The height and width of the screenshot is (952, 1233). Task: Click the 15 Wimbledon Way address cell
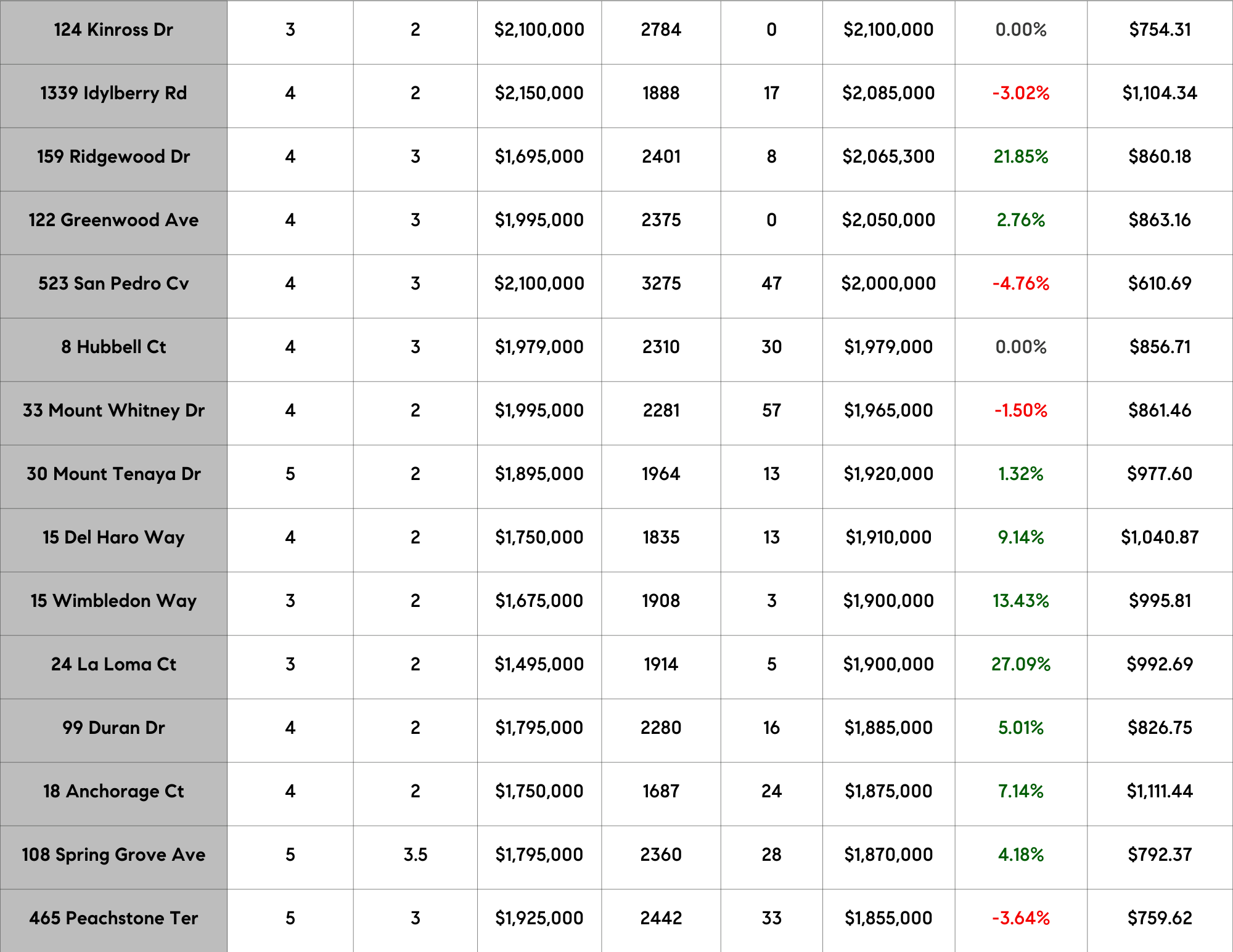pyautogui.click(x=113, y=601)
